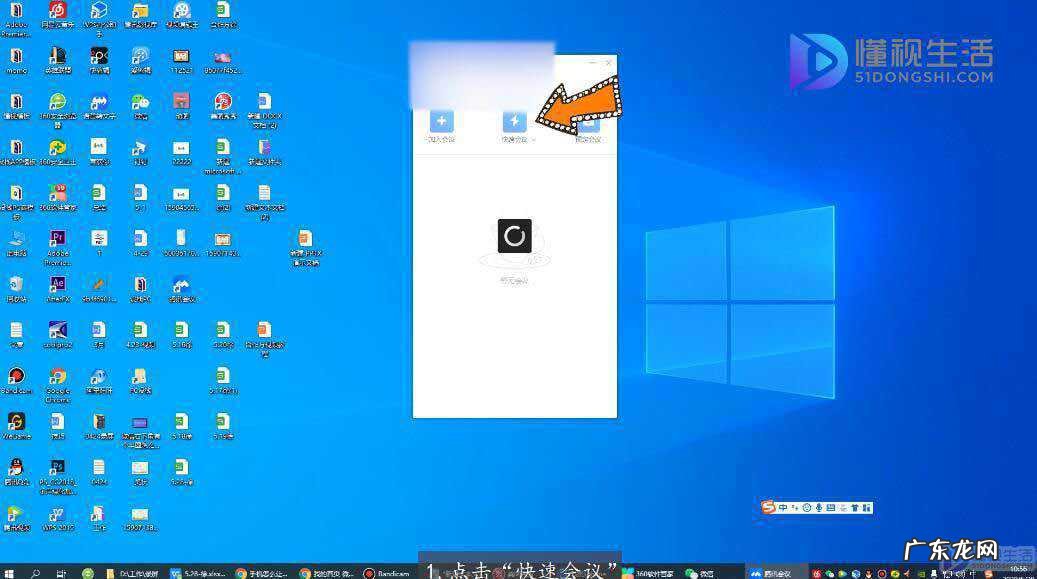The height and width of the screenshot is (579, 1037).
Task: Expand the Quick Meeting dropdown arrow
Action: 534,140
